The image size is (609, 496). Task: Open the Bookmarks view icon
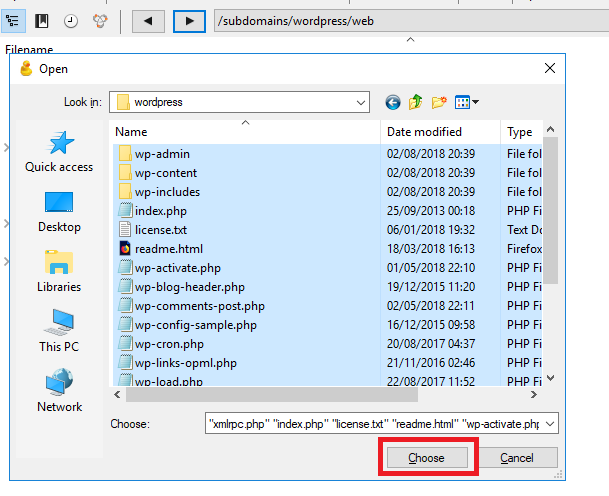tap(42, 21)
